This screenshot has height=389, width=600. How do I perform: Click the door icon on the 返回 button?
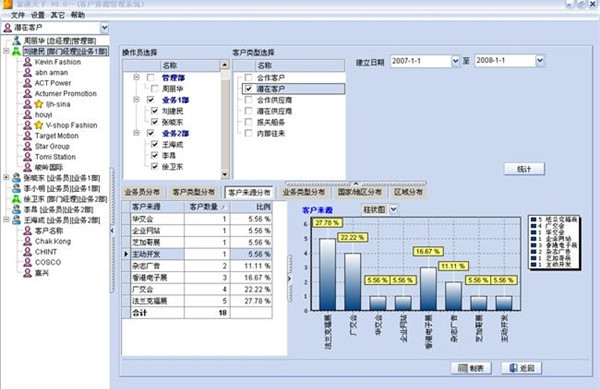(514, 368)
